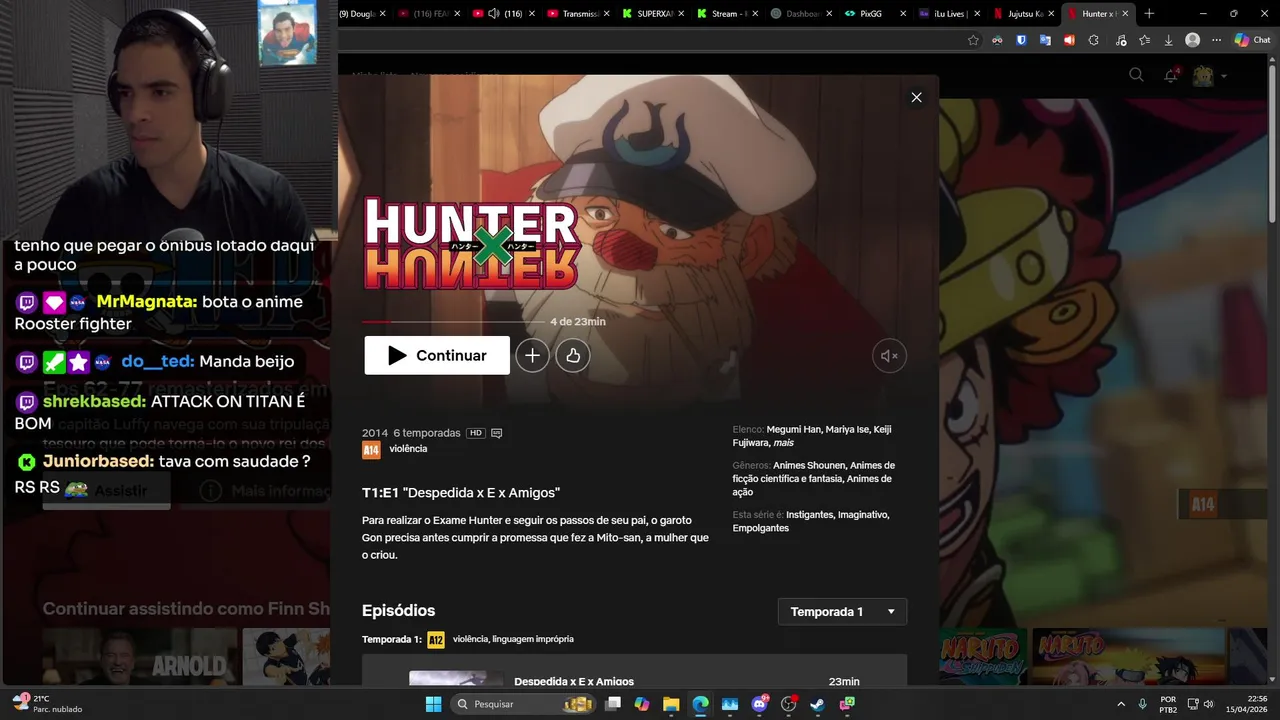Add Hunter x Hunter to My List

pos(532,355)
